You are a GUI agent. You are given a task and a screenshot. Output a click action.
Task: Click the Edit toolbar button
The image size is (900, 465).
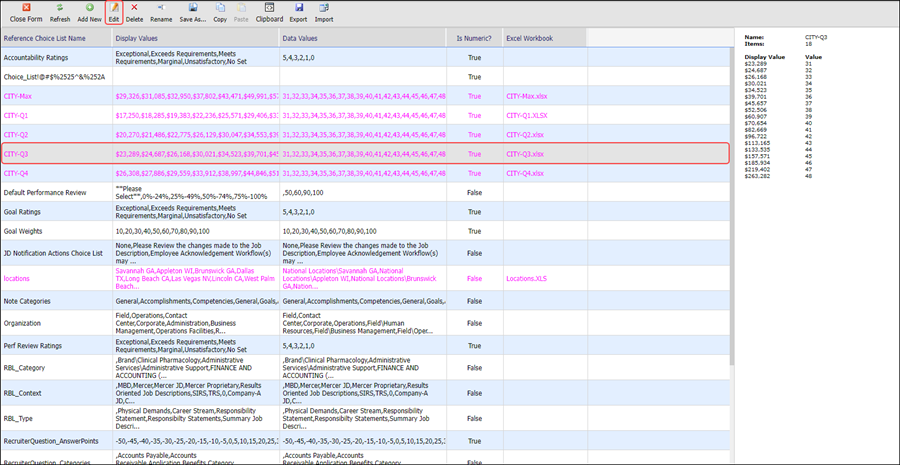(x=114, y=12)
